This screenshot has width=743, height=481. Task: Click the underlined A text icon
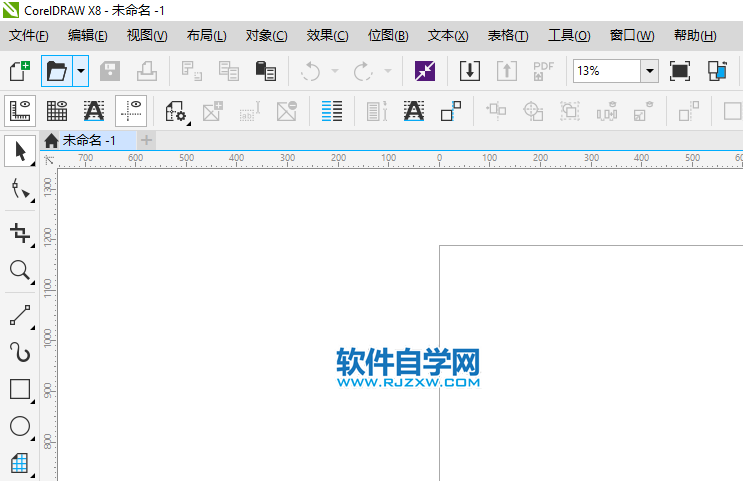(x=414, y=111)
